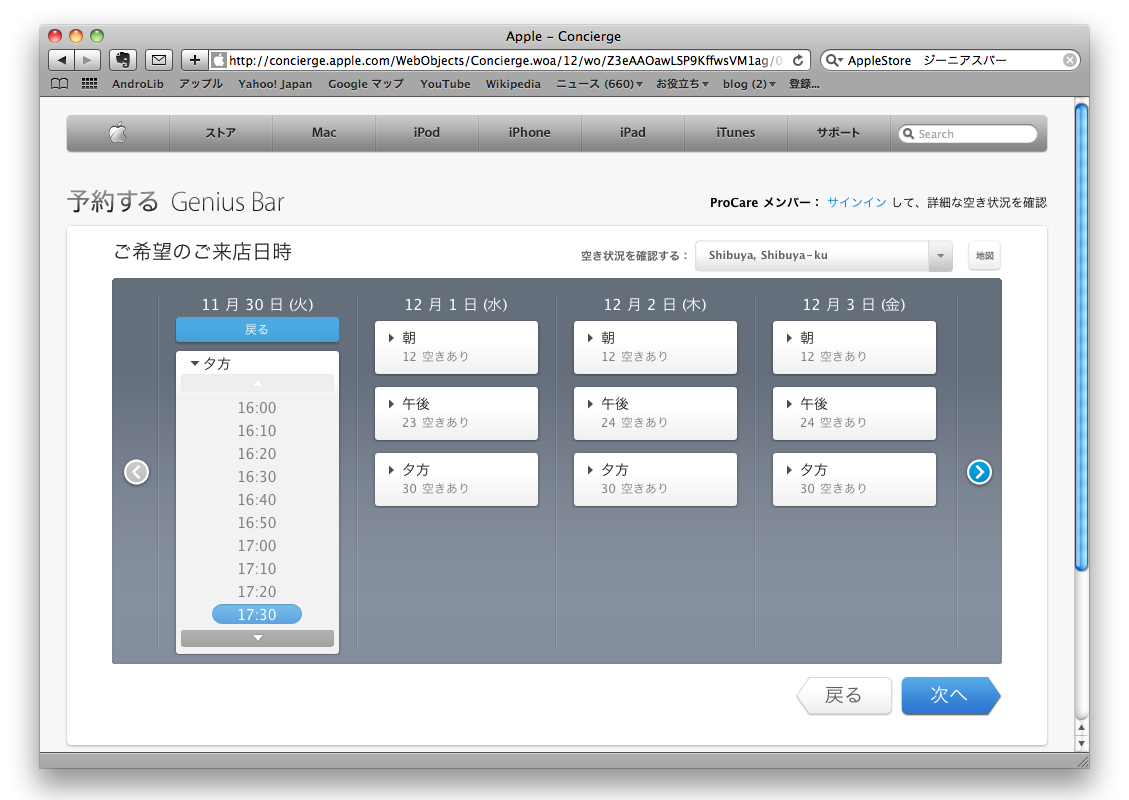Viewport: 1129px width, 800px height.
Task: Select the 16:30 time slot
Action: [x=257, y=477]
